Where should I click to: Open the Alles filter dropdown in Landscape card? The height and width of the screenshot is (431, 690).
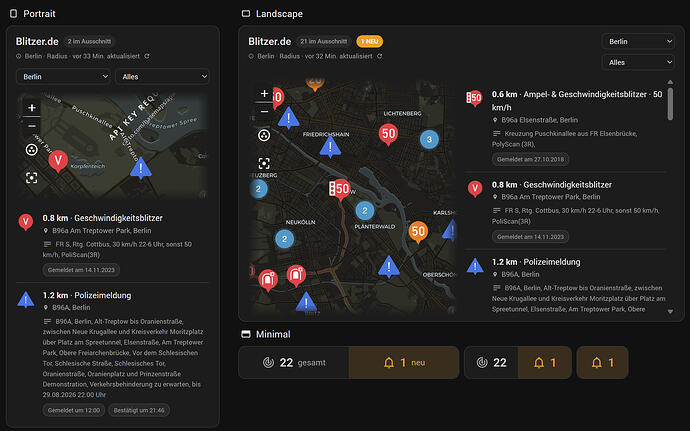(x=638, y=63)
